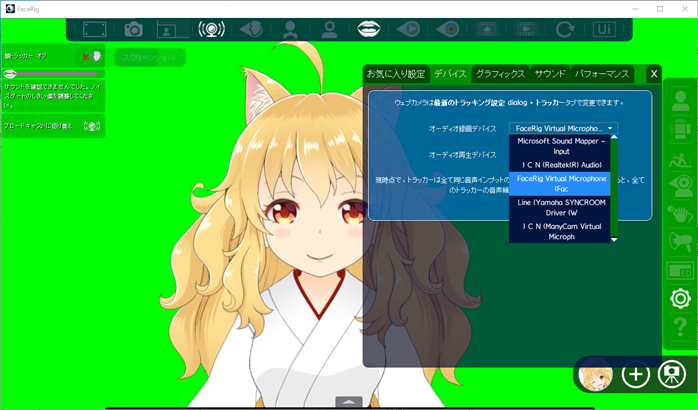Click the dropdown list scroll down arrow

(614, 240)
